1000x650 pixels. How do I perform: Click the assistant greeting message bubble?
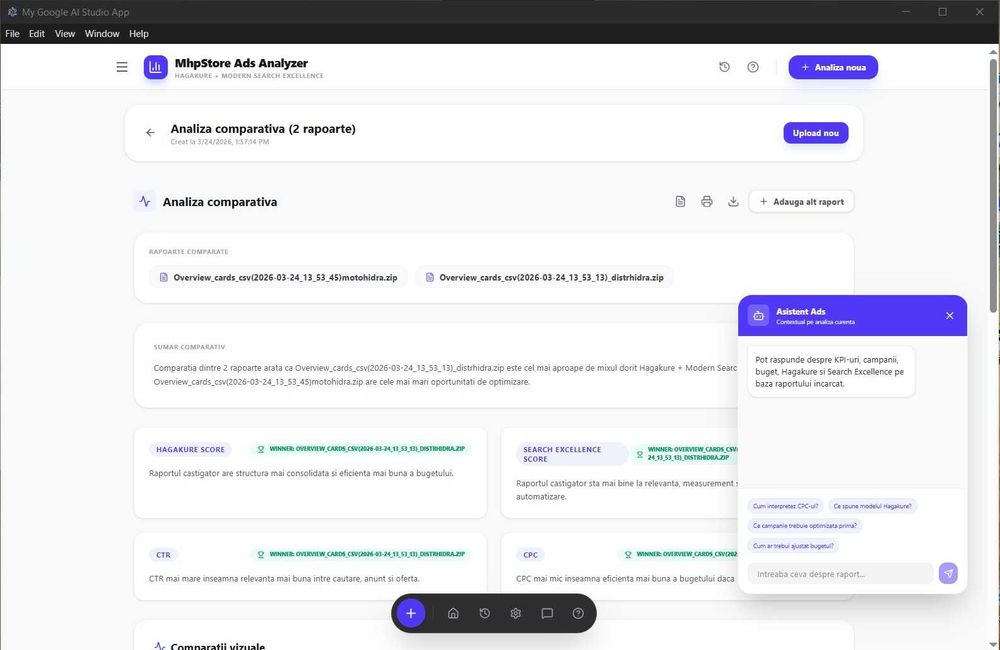pos(831,372)
